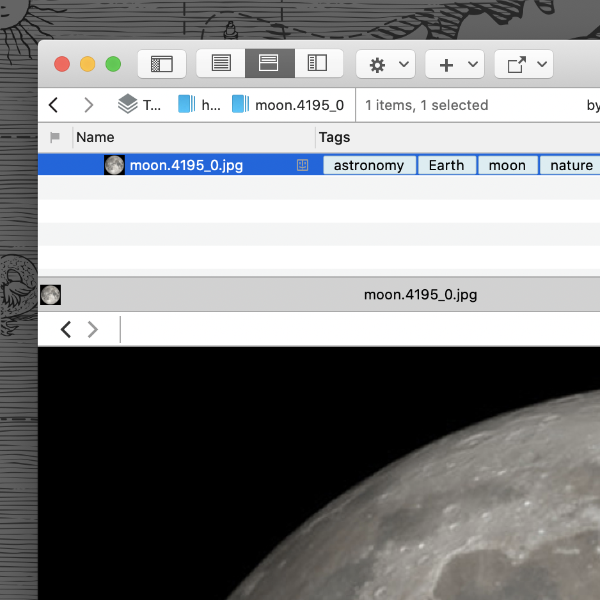
Task: Click the moon thumbnail in file row
Action: (114, 165)
